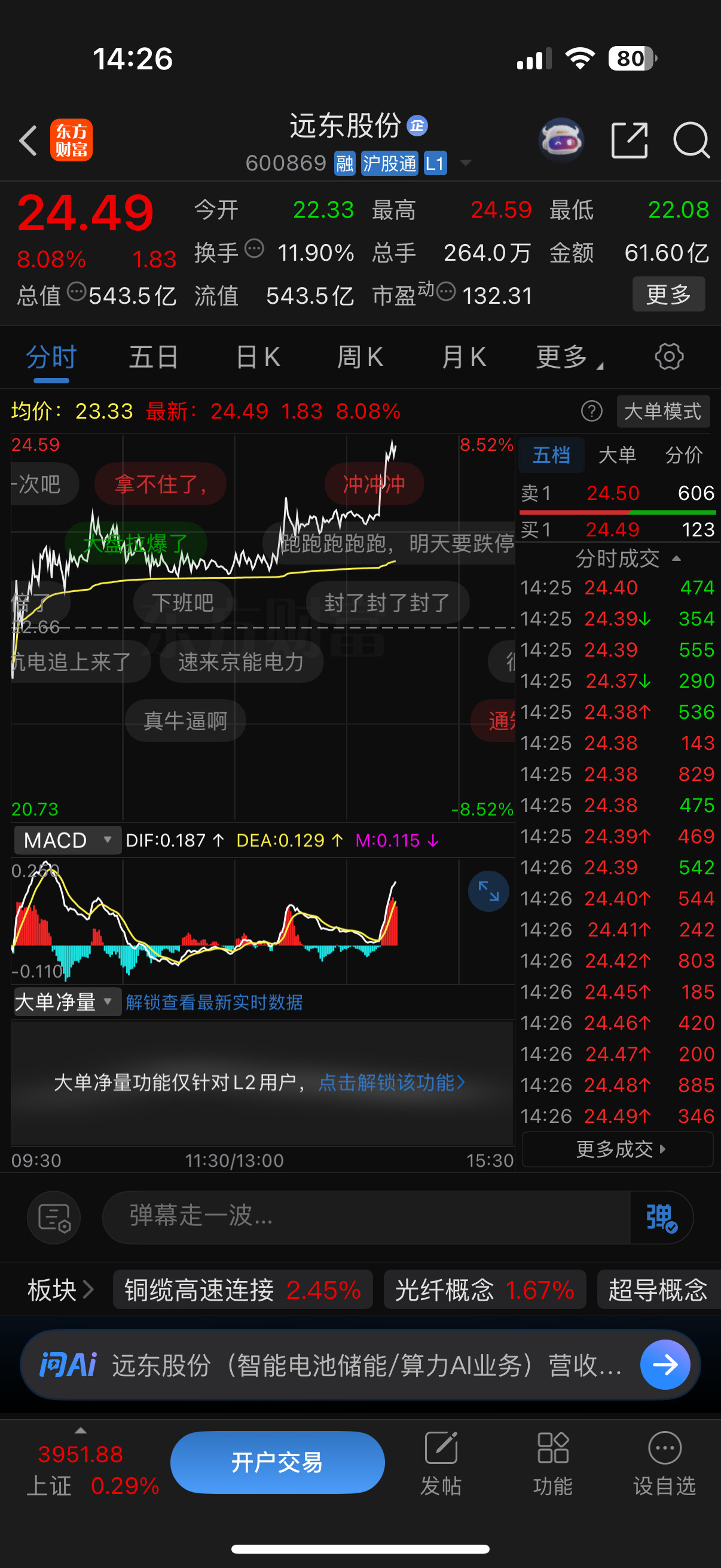
Task: Select the 五档 order book tab
Action: pos(551,454)
